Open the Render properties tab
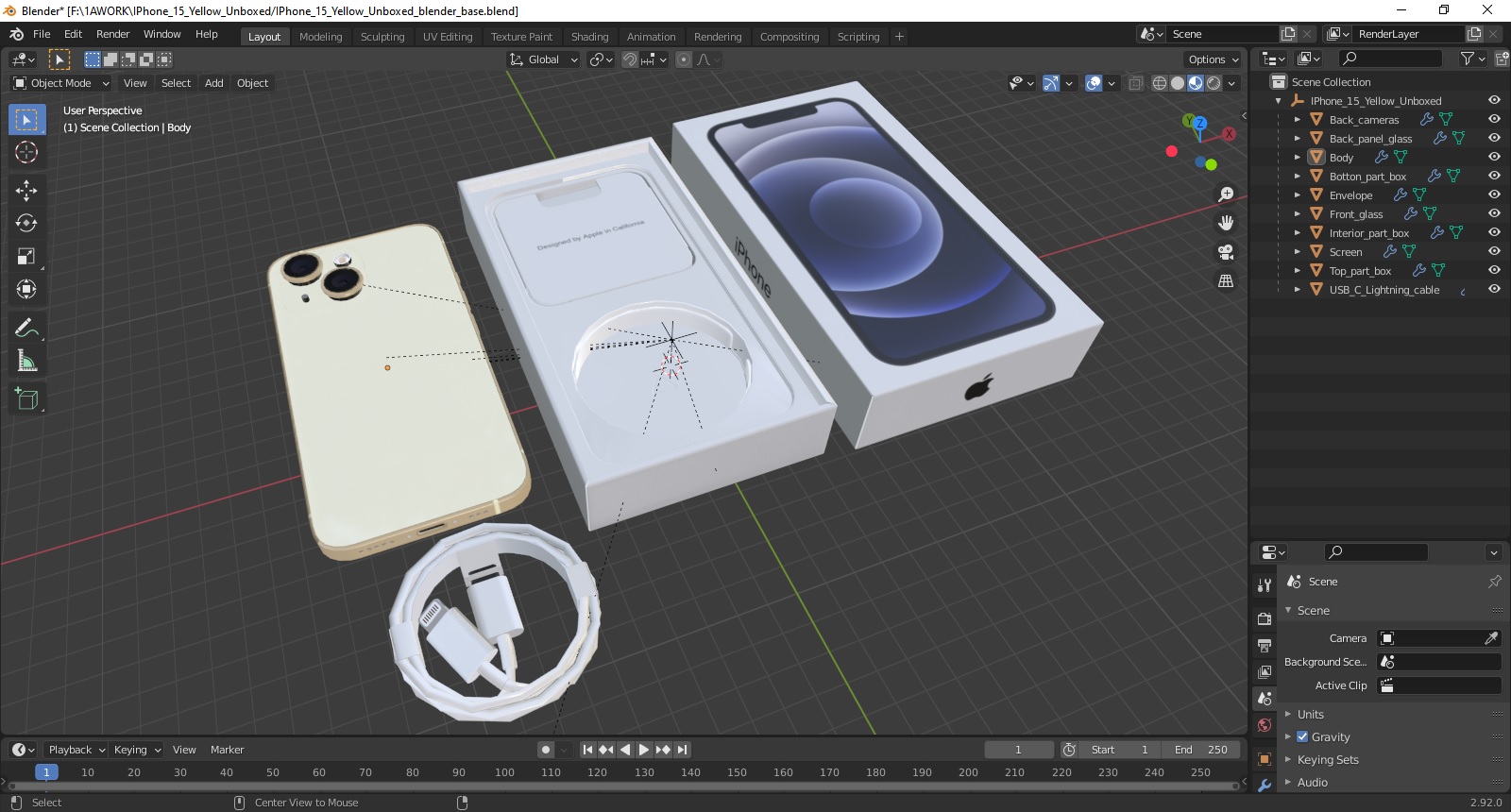Image resolution: width=1511 pixels, height=812 pixels. 1265,618
